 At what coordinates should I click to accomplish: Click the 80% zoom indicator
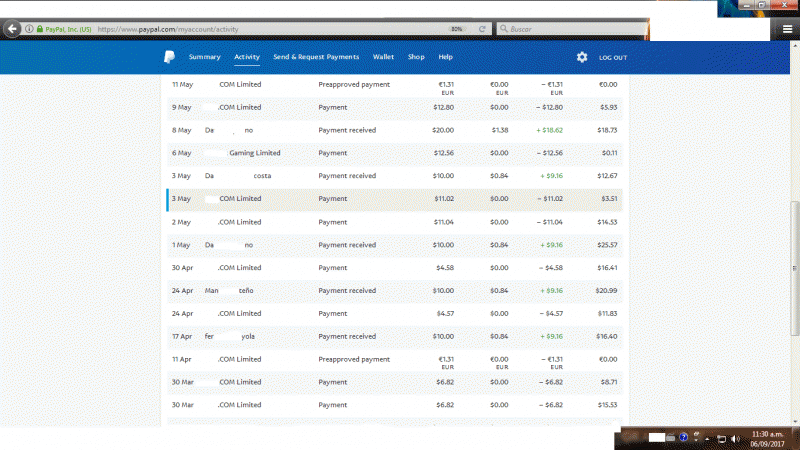coord(457,29)
